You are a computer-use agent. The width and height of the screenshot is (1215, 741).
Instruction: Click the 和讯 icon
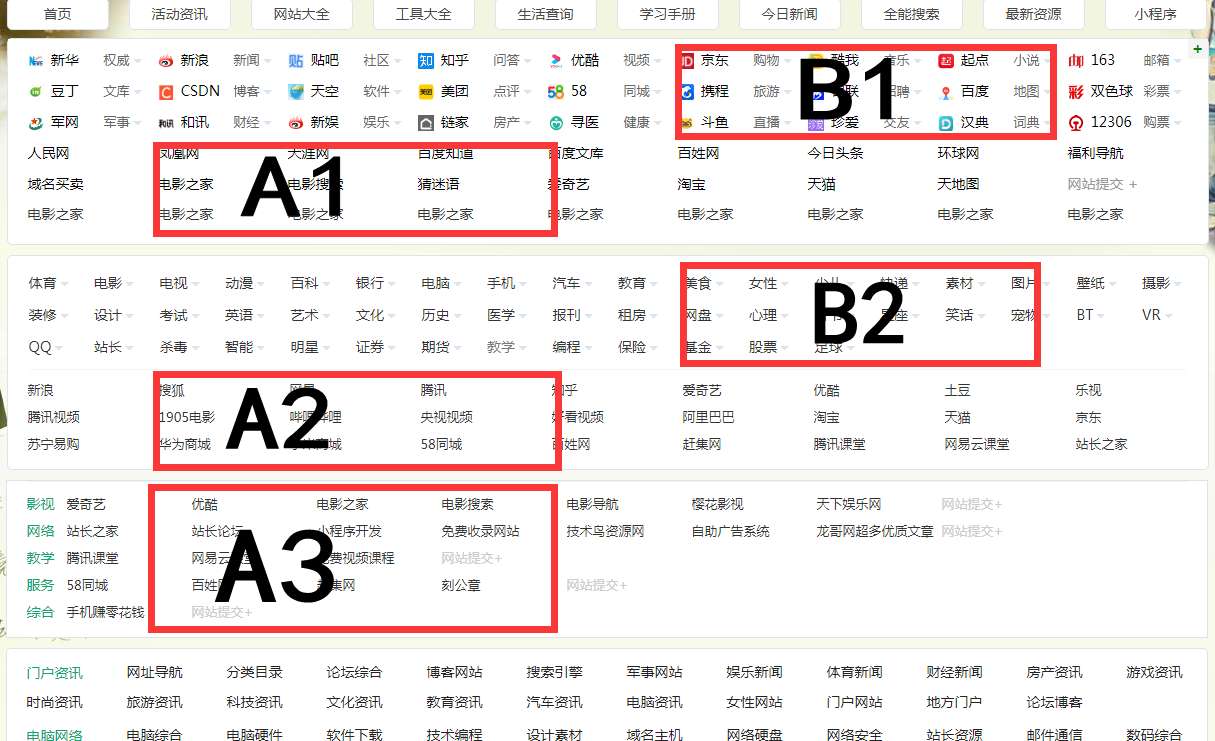point(166,123)
